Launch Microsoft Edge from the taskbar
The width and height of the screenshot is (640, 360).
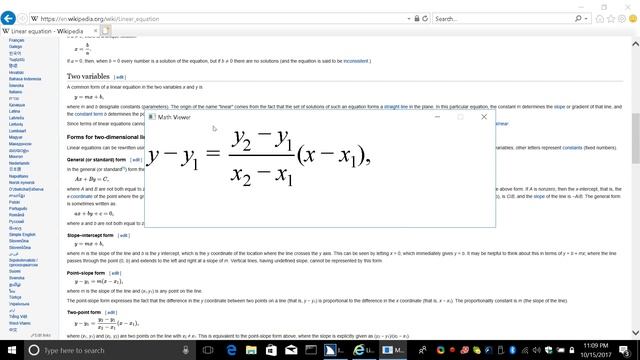tap(231, 350)
